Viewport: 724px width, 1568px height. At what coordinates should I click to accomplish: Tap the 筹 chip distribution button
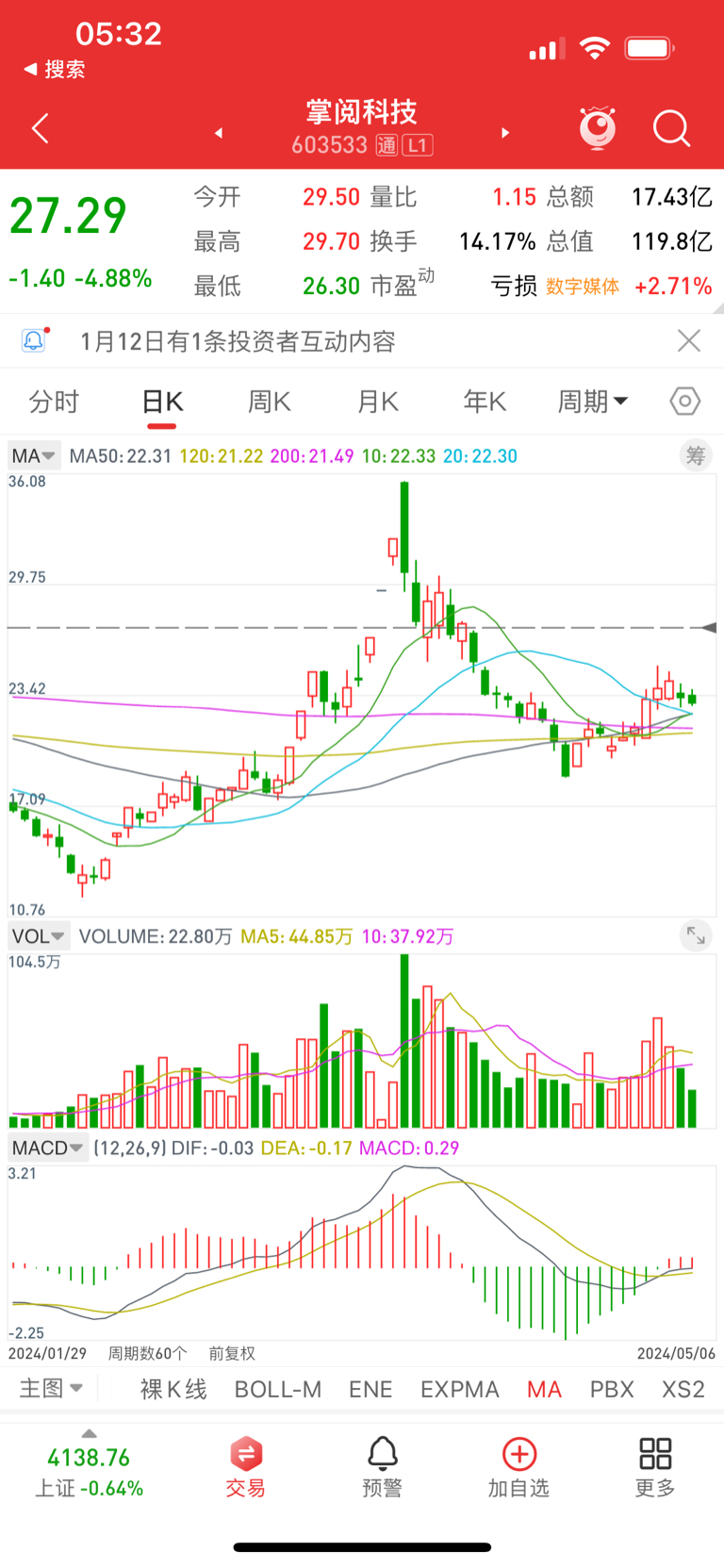coord(696,455)
